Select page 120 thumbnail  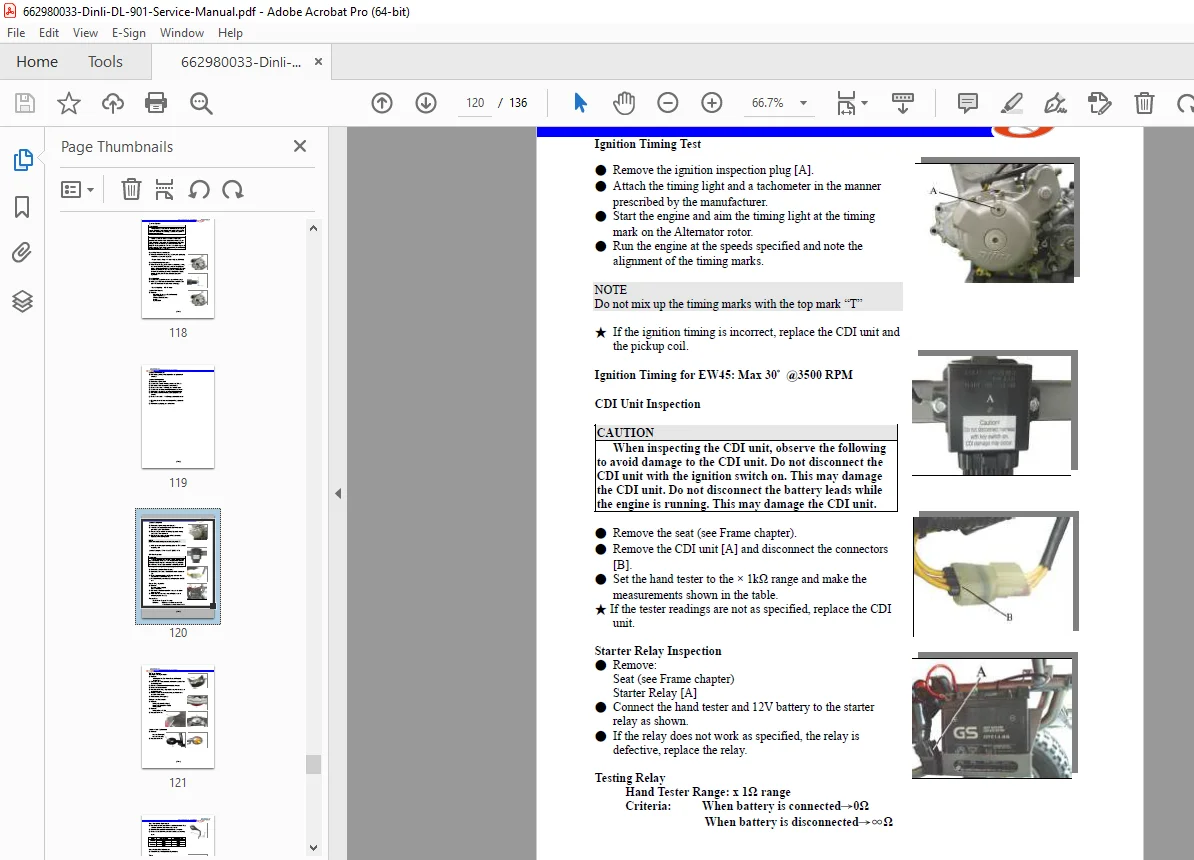pyautogui.click(x=178, y=566)
